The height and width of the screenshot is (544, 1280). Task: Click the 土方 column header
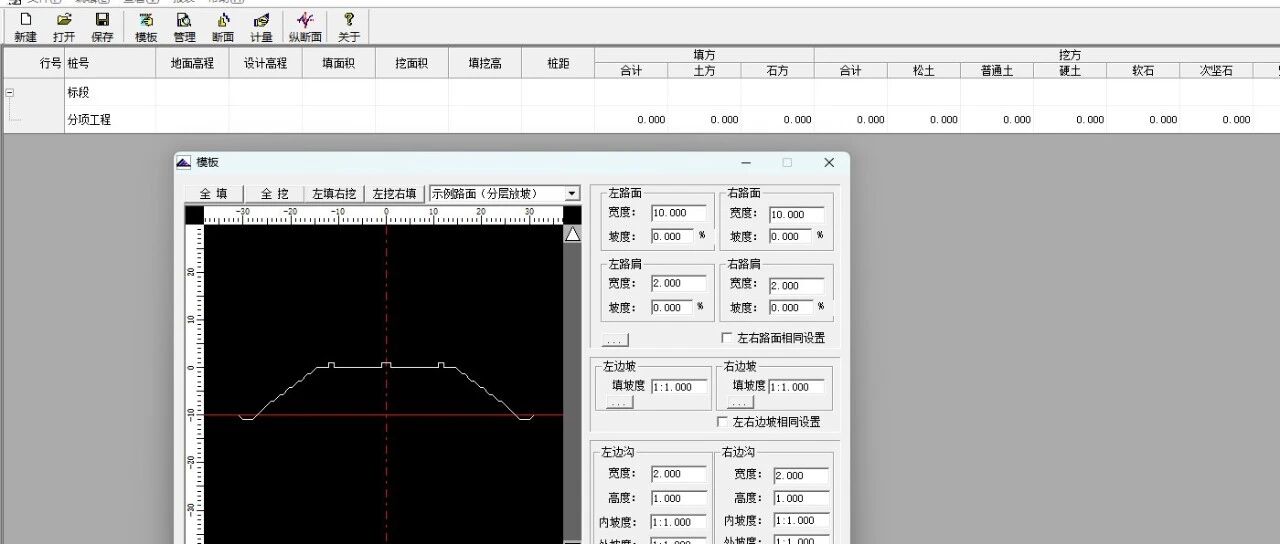[x=705, y=71]
